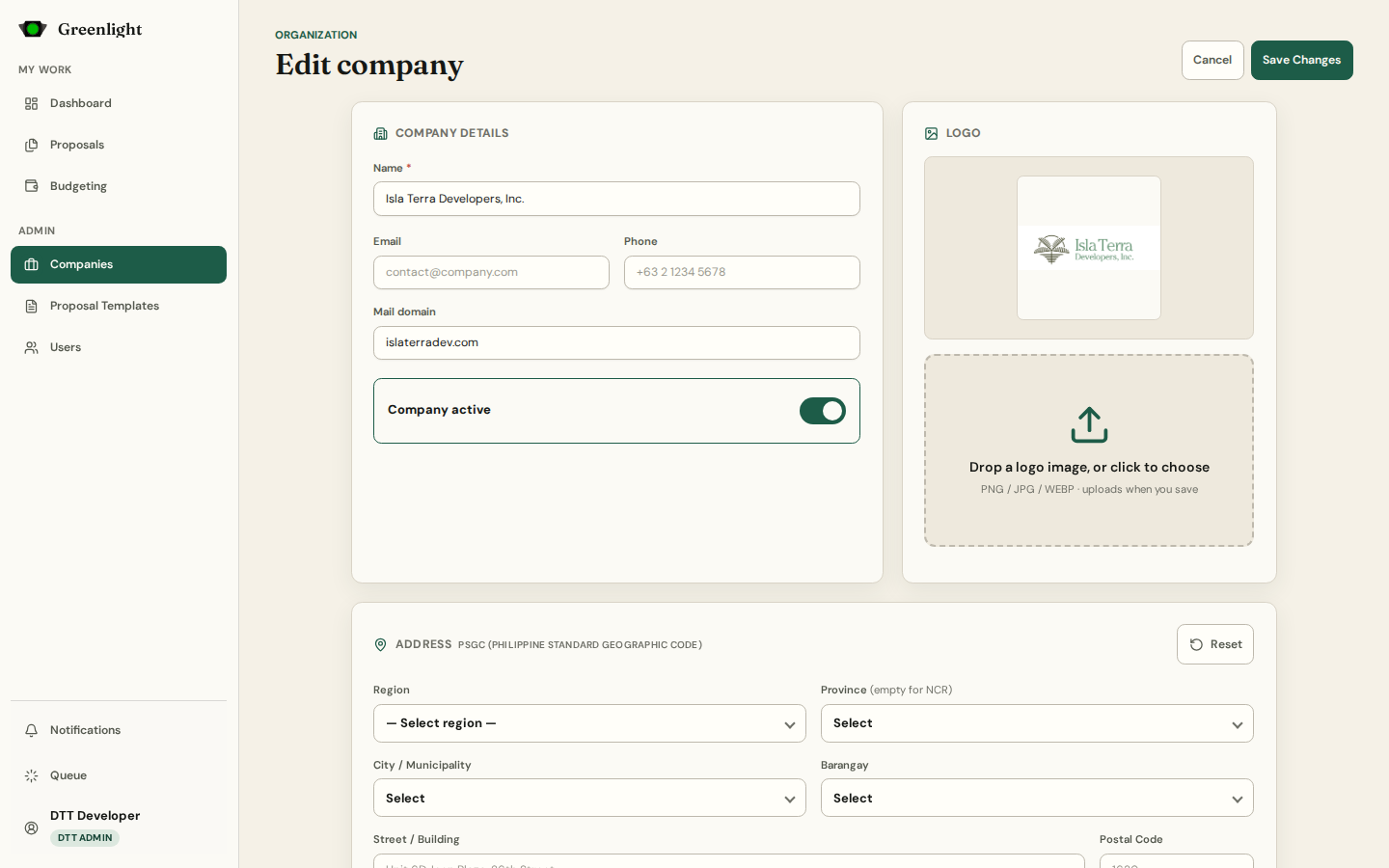This screenshot has height=868, width=1389.
Task: Click the Proposals sidebar icon
Action: coord(32,145)
